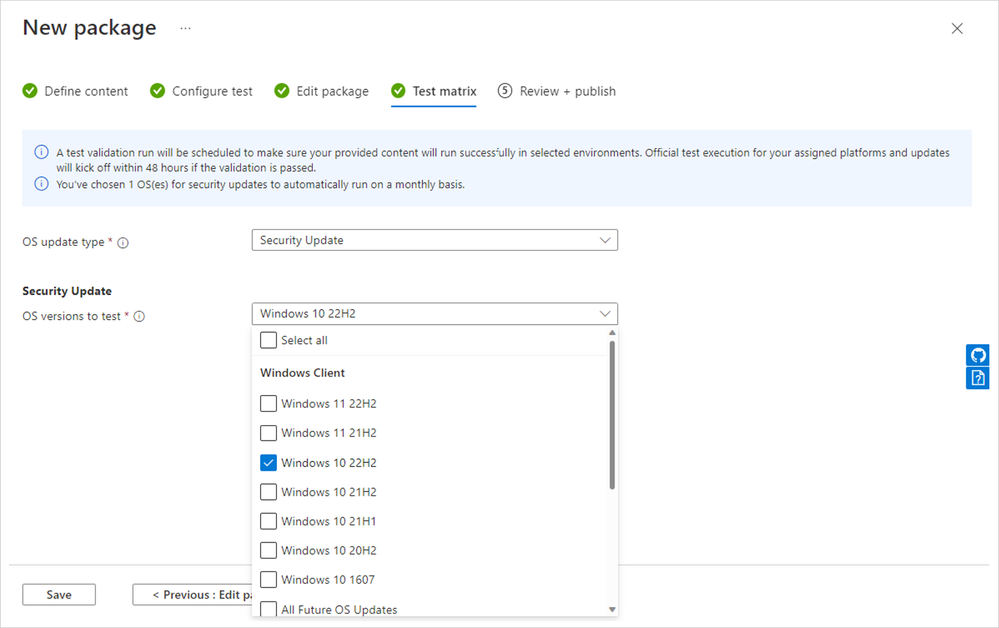Click the dropdown list scroll down arrow
This screenshot has height=628, width=999.
pos(612,610)
